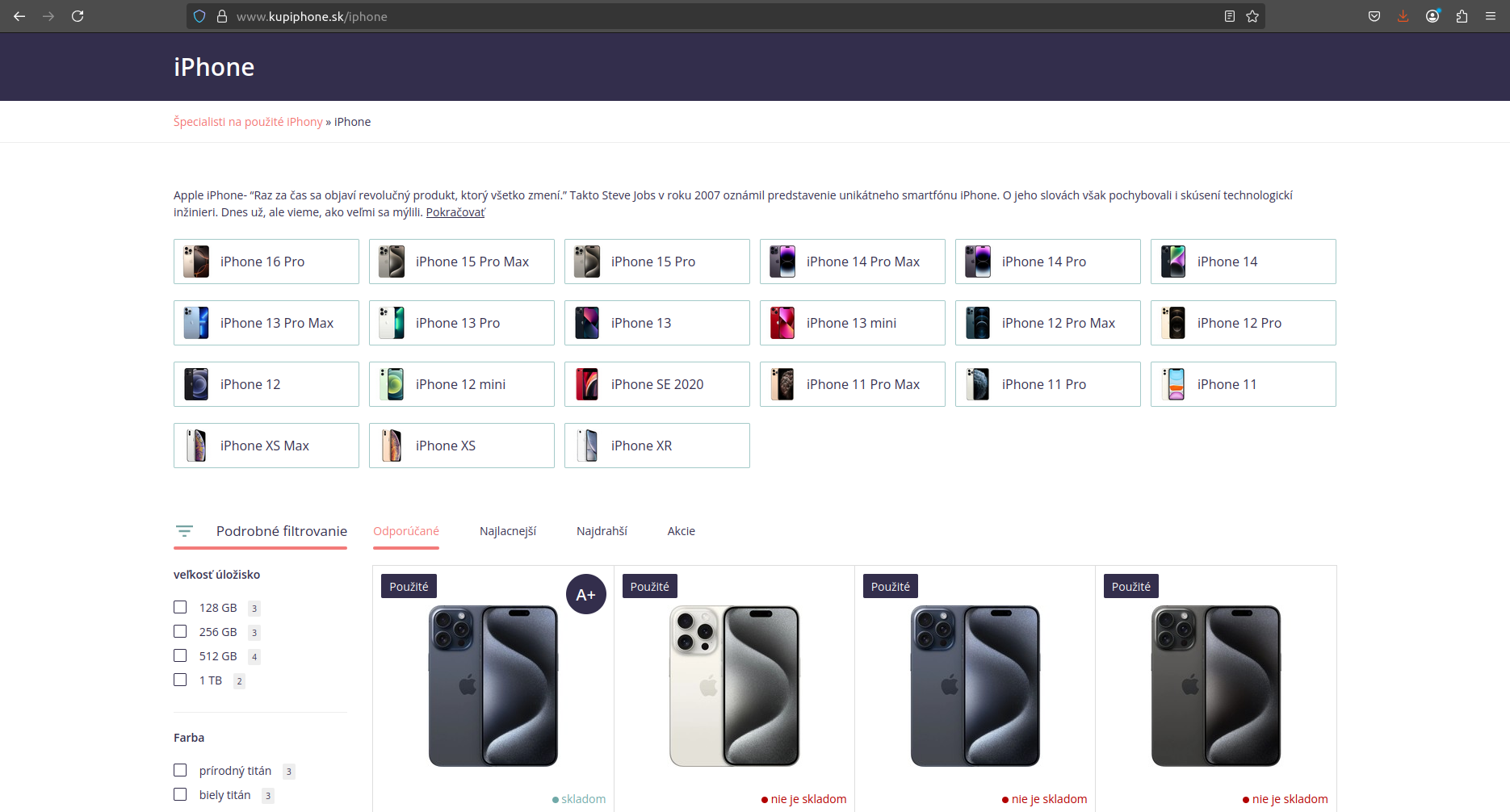1510x812 pixels.
Task: Open the fourth product's black iPhone image
Action: click(x=1215, y=686)
